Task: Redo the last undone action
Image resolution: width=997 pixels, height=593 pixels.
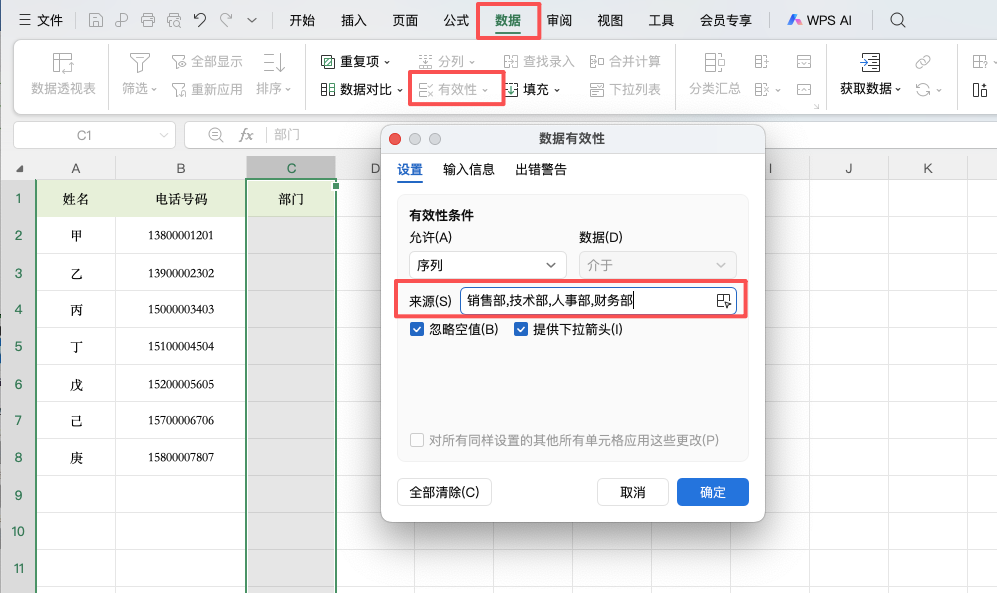Action: click(x=226, y=20)
